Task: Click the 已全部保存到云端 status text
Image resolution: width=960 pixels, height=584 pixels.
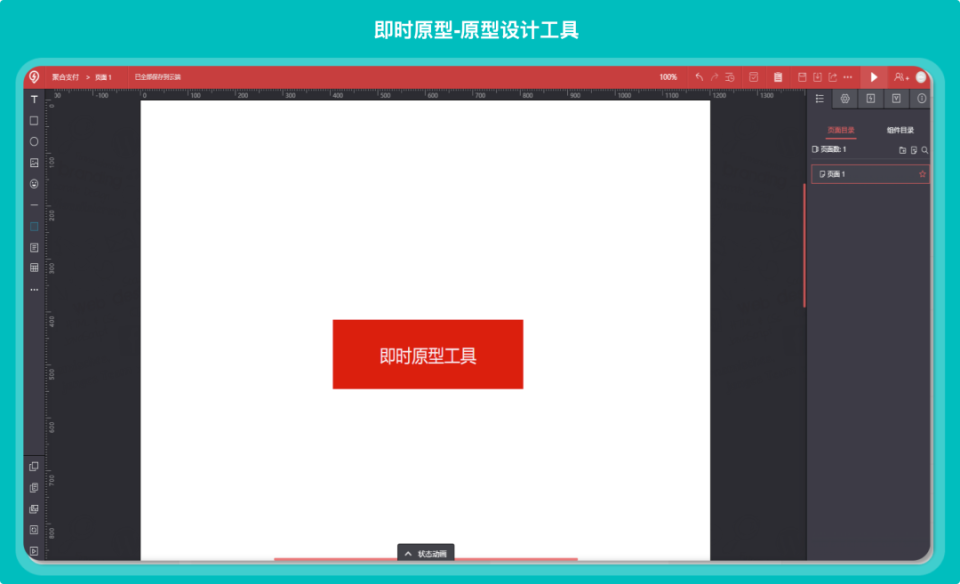Action: (x=158, y=77)
